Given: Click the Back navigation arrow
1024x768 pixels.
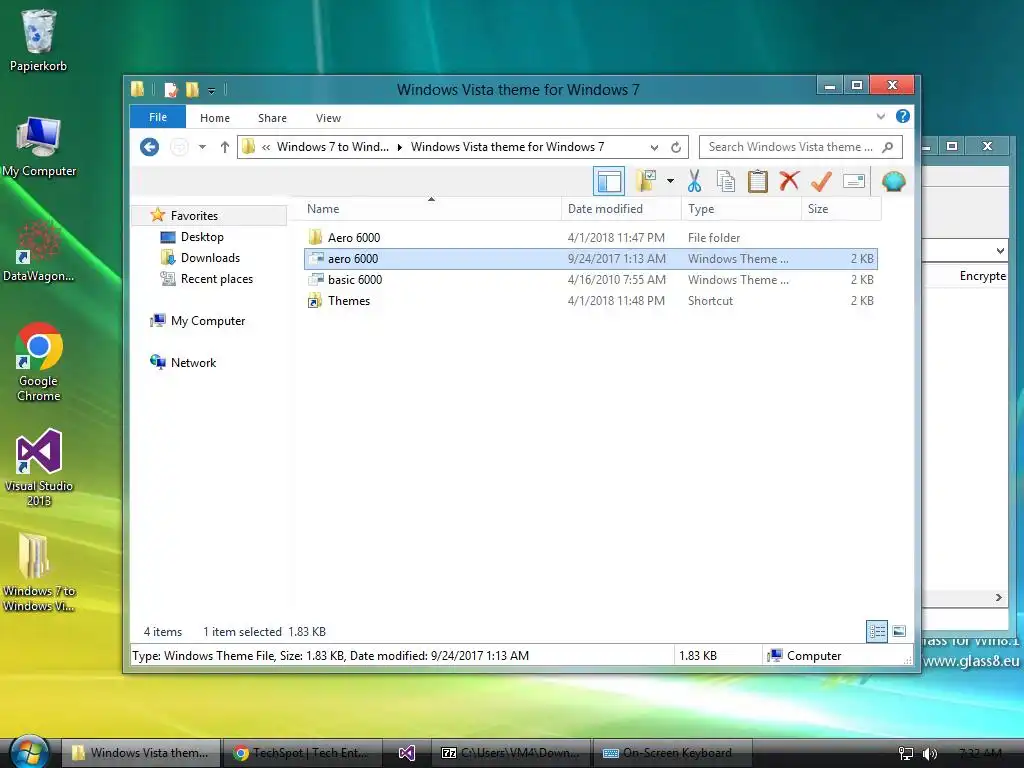Looking at the screenshot, I should [x=150, y=147].
